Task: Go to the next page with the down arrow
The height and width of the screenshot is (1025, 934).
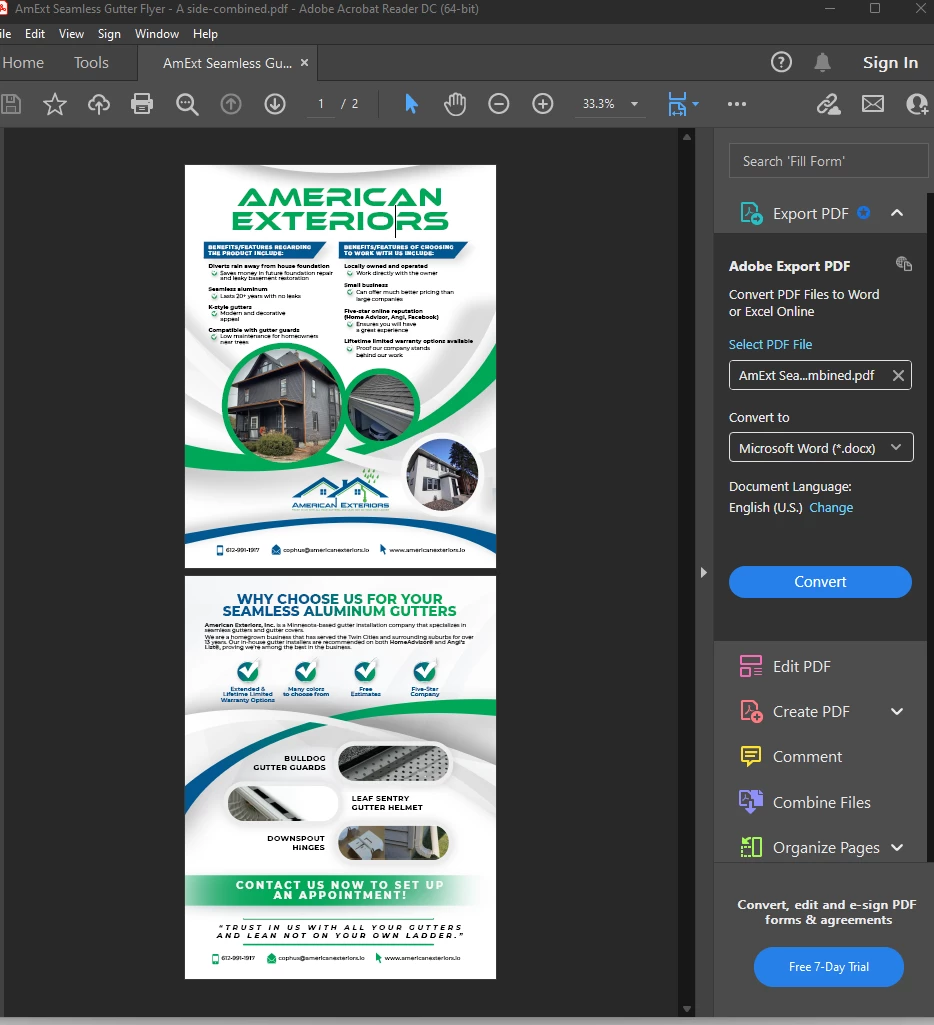Action: [x=275, y=104]
